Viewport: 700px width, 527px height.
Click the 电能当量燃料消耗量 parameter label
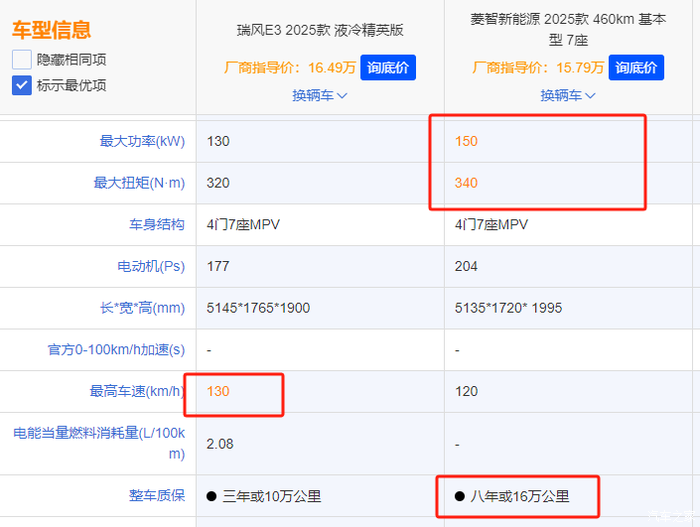pyautogui.click(x=99, y=443)
